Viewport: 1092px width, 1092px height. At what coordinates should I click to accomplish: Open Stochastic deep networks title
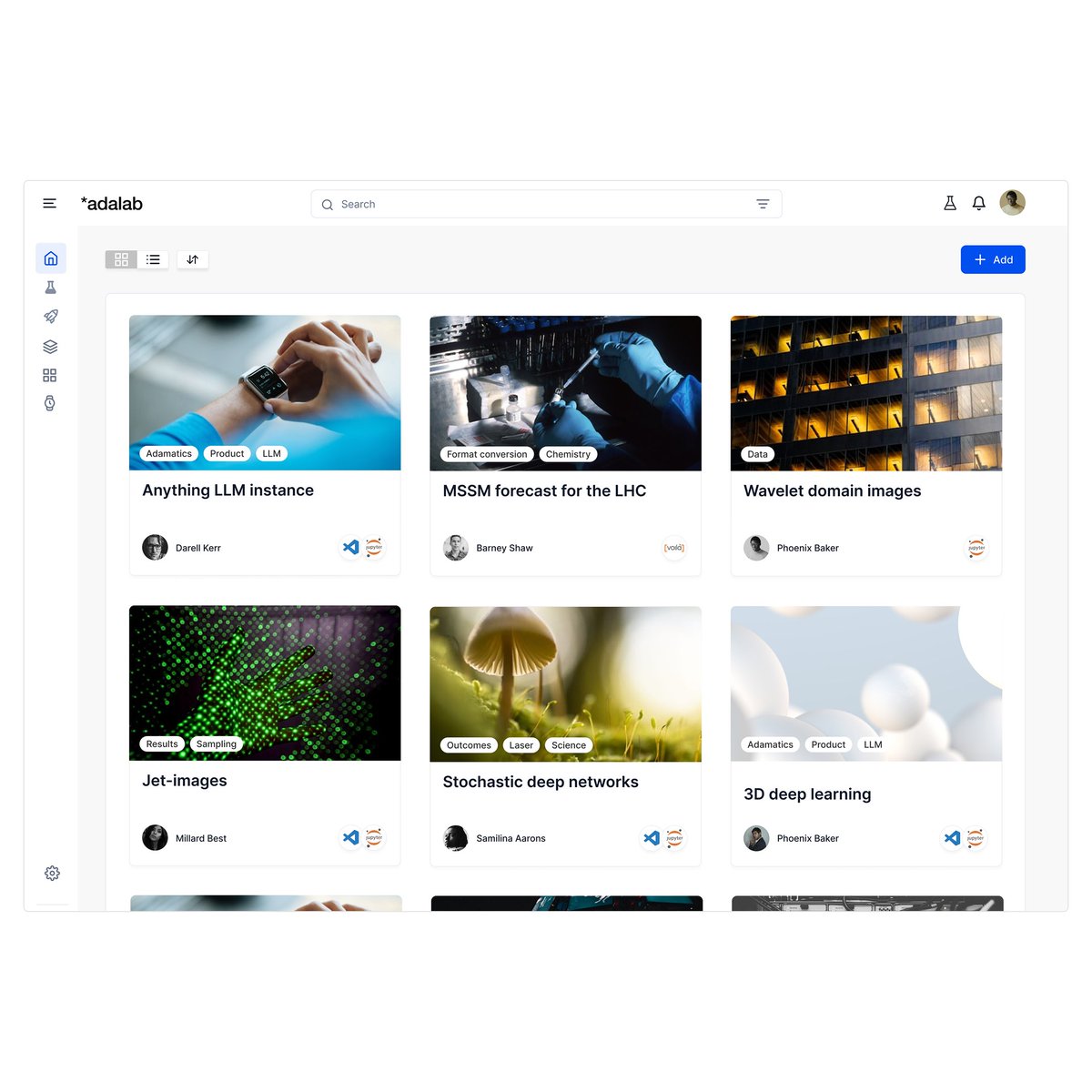pos(541,782)
